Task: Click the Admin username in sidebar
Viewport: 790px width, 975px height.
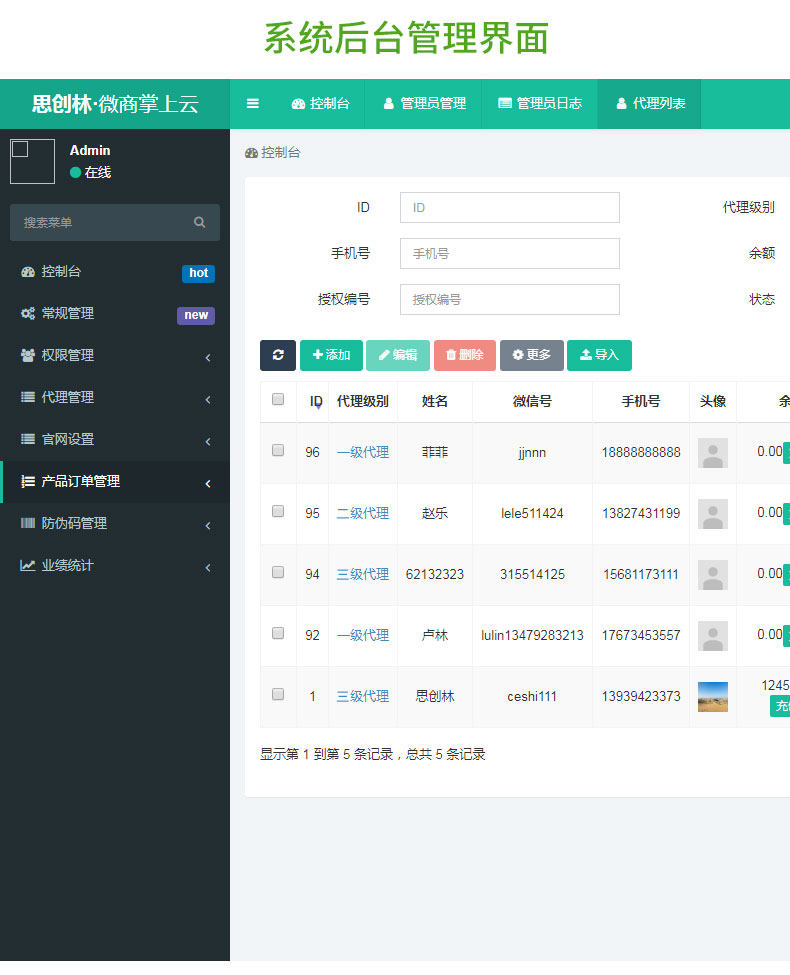Action: 90,150
